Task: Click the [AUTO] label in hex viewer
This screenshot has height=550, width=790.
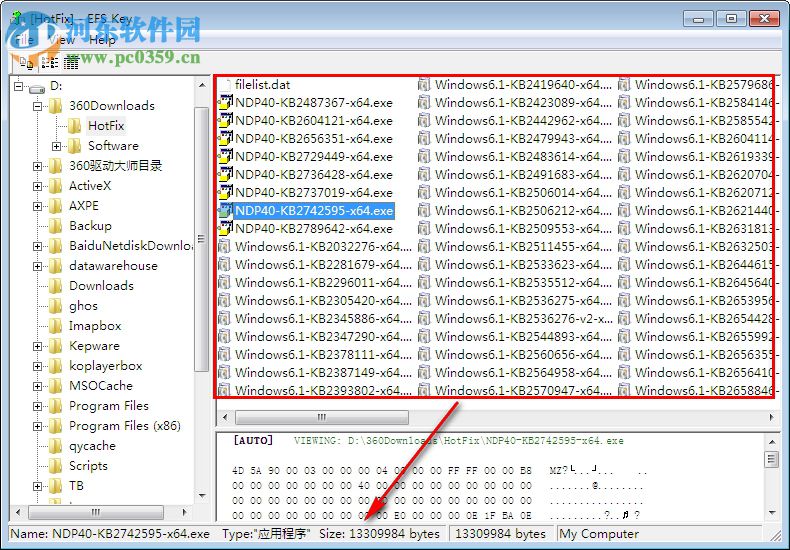Action: tap(253, 441)
